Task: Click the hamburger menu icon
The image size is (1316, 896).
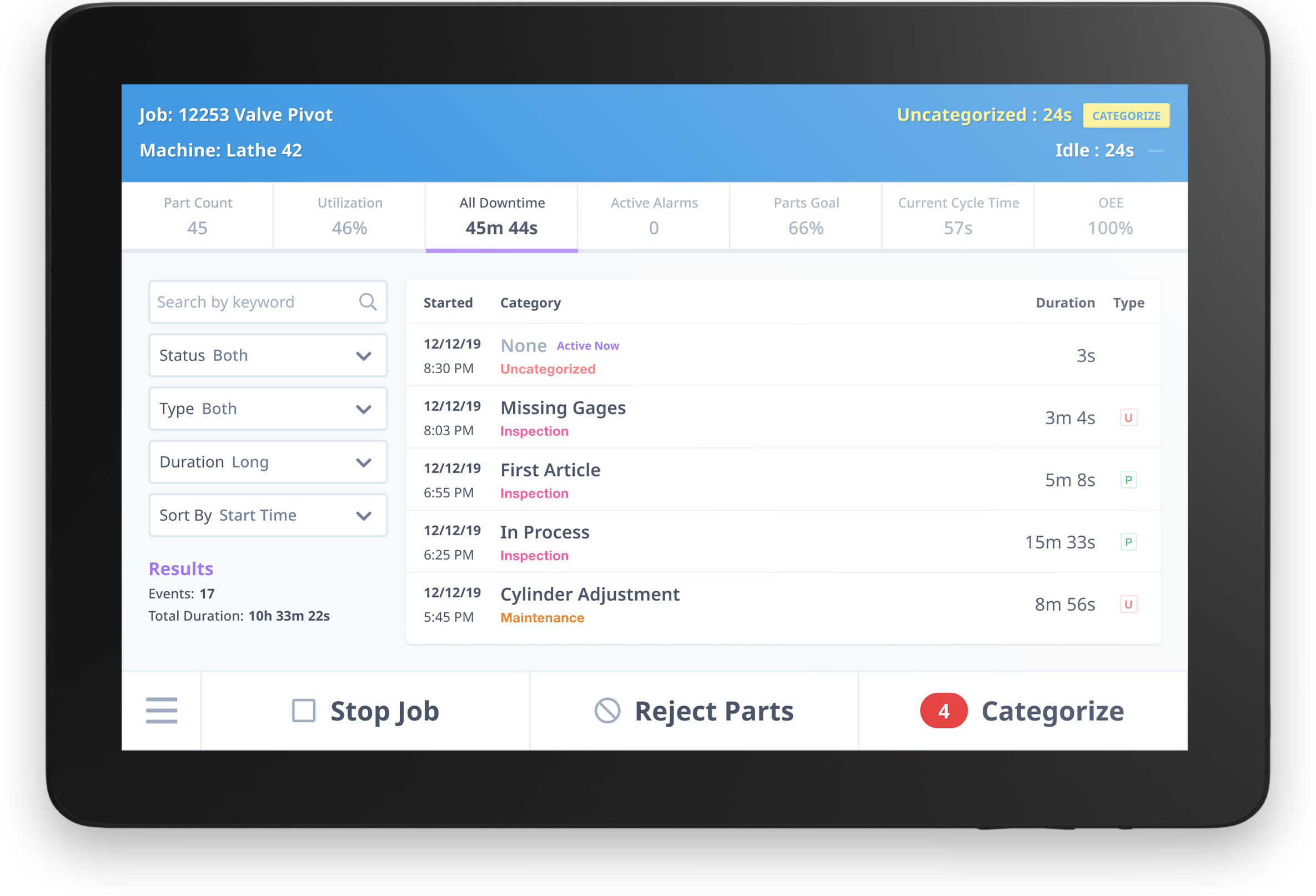Action: [162, 711]
